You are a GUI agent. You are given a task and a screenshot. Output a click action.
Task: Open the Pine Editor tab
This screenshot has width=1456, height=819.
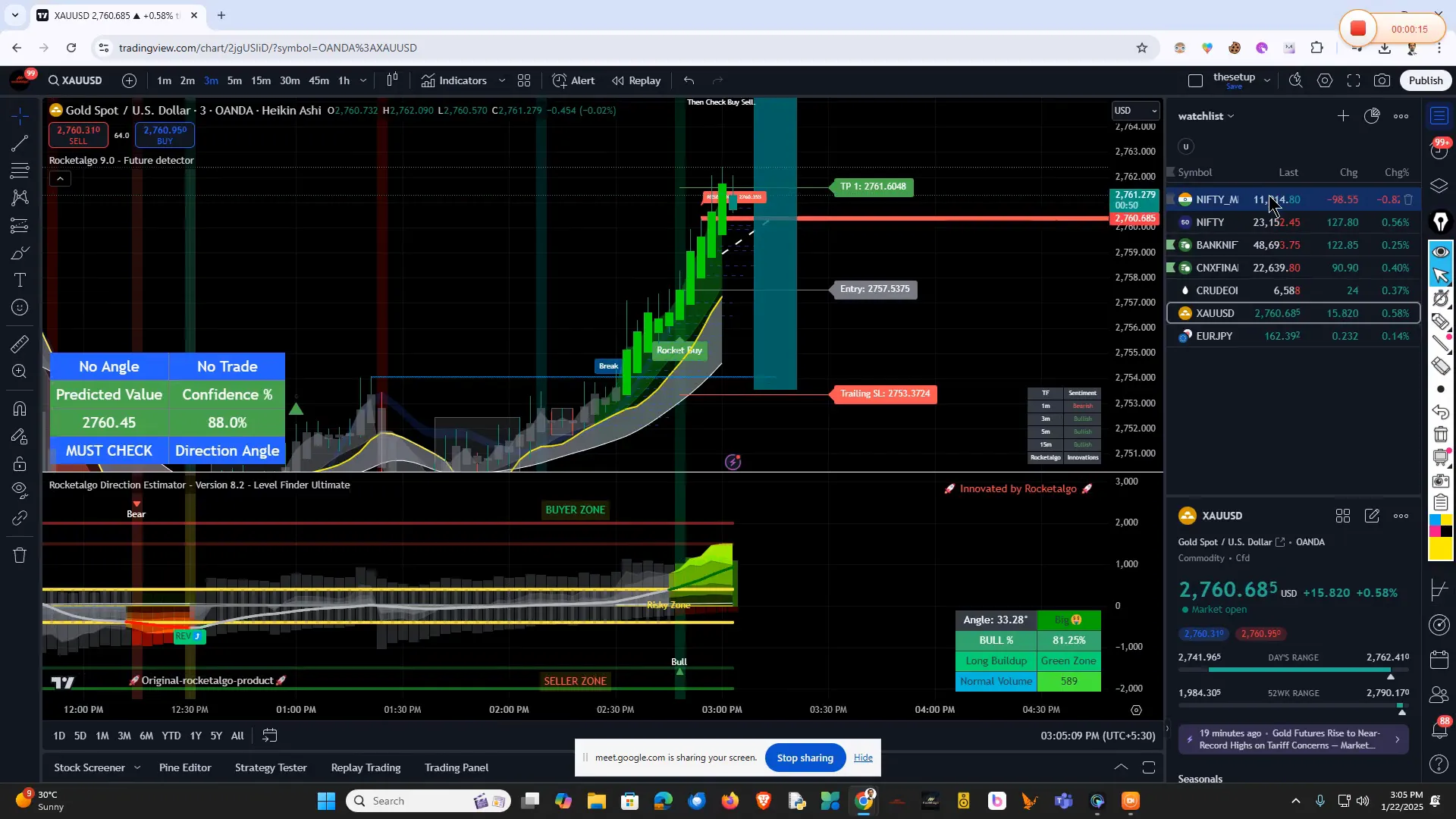[x=185, y=767]
